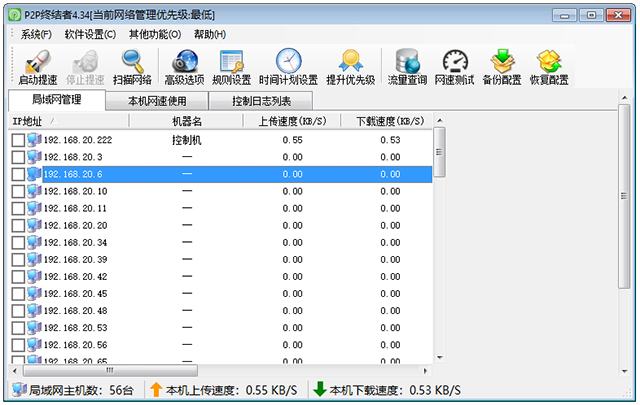Screen dimensions: 640x405
Task: Click the 启动提速 rocket icon
Action: 38,61
